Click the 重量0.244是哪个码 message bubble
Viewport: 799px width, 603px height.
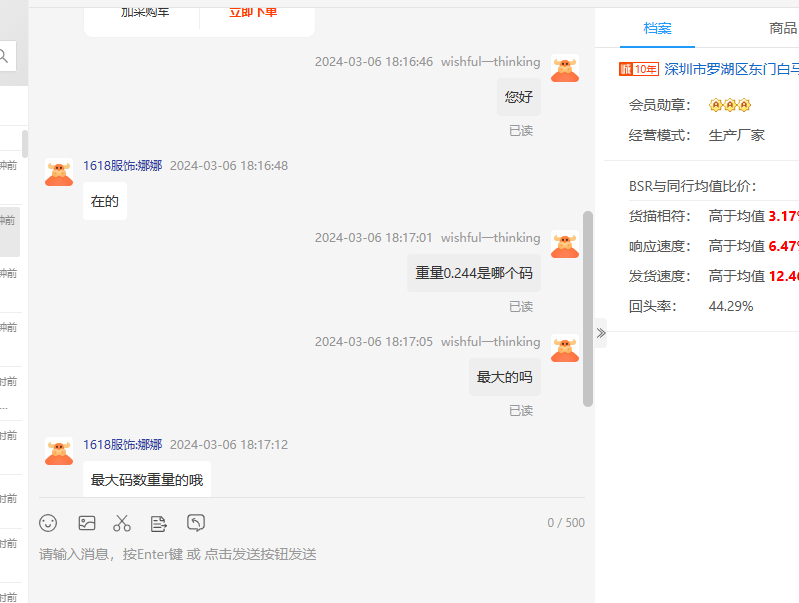(474, 273)
